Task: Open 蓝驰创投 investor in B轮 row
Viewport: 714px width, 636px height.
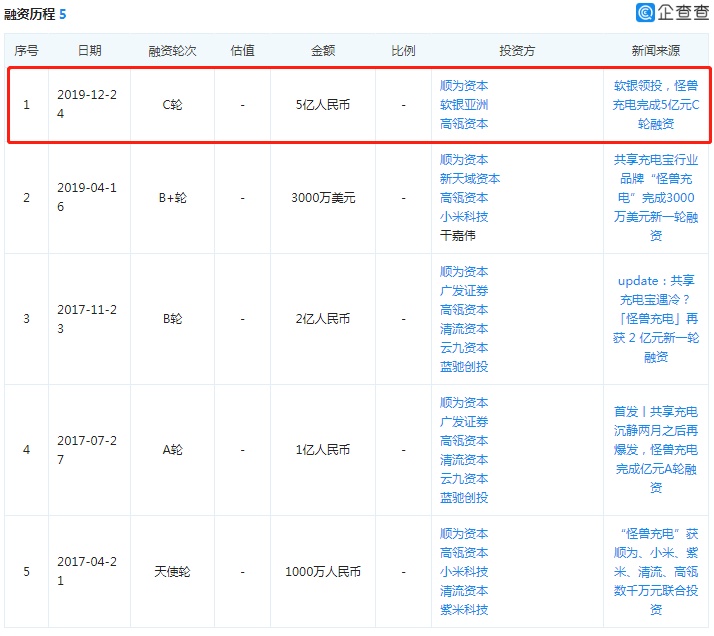Action: [464, 367]
